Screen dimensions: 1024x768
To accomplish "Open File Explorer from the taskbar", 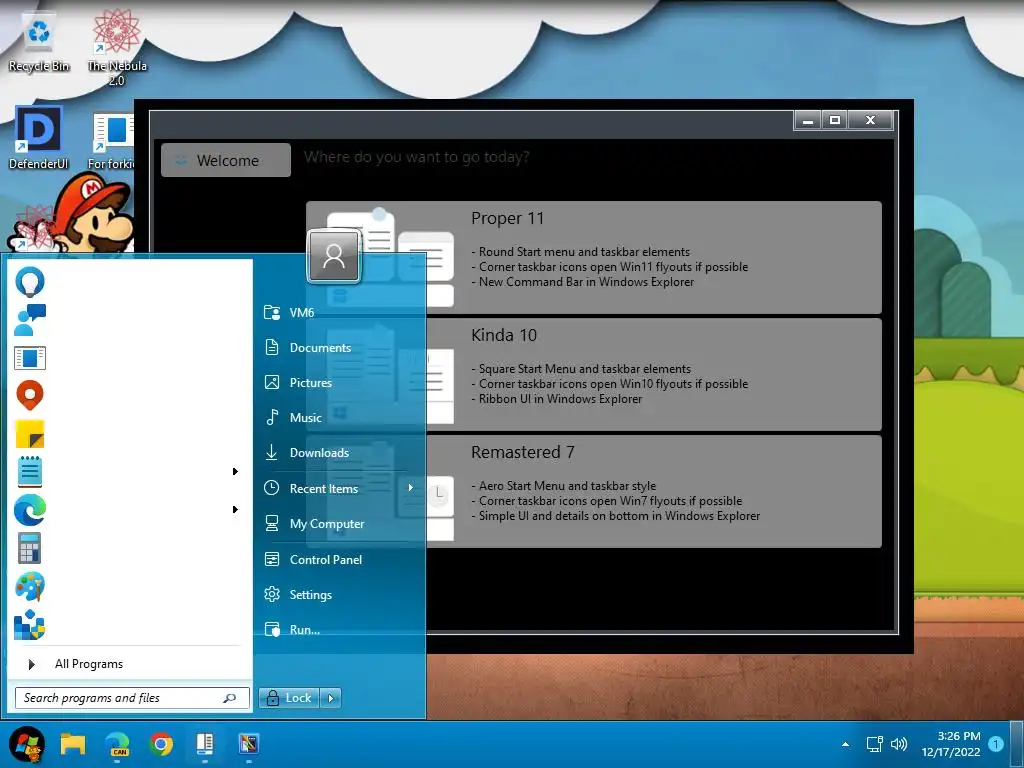I will click(x=73, y=744).
